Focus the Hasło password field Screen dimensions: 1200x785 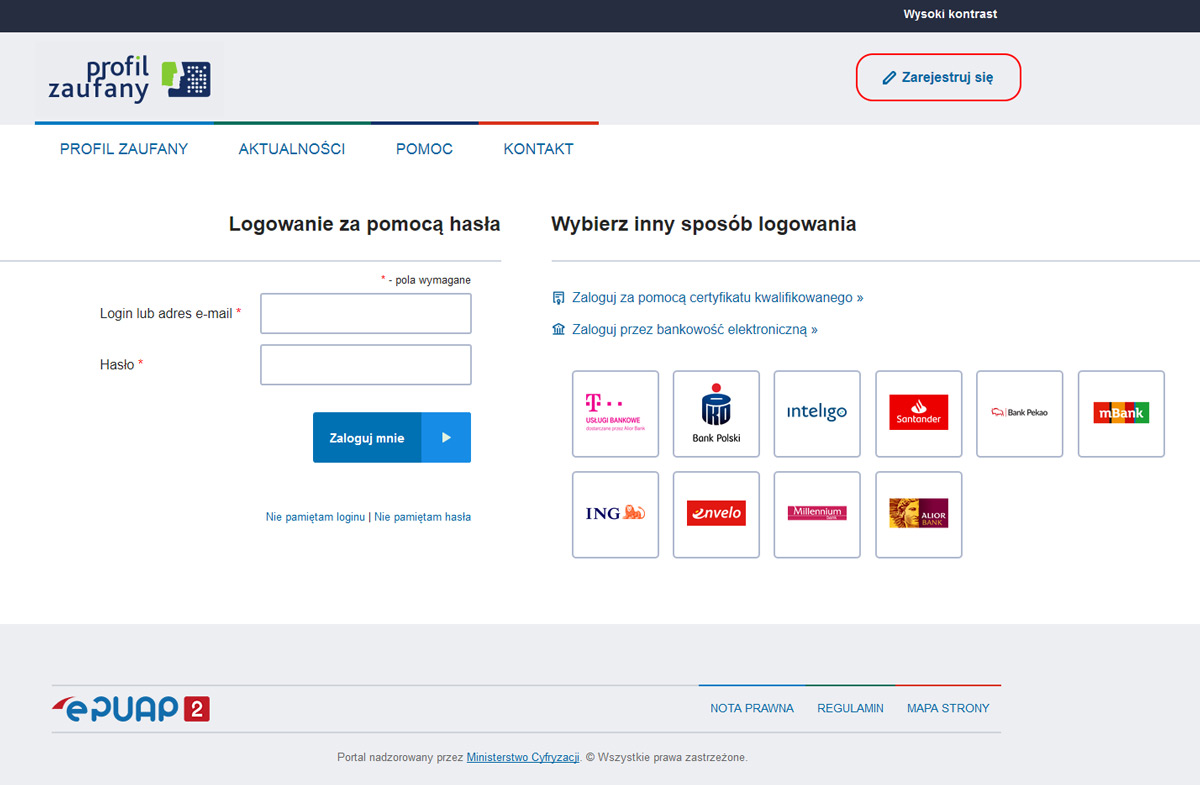pos(366,365)
